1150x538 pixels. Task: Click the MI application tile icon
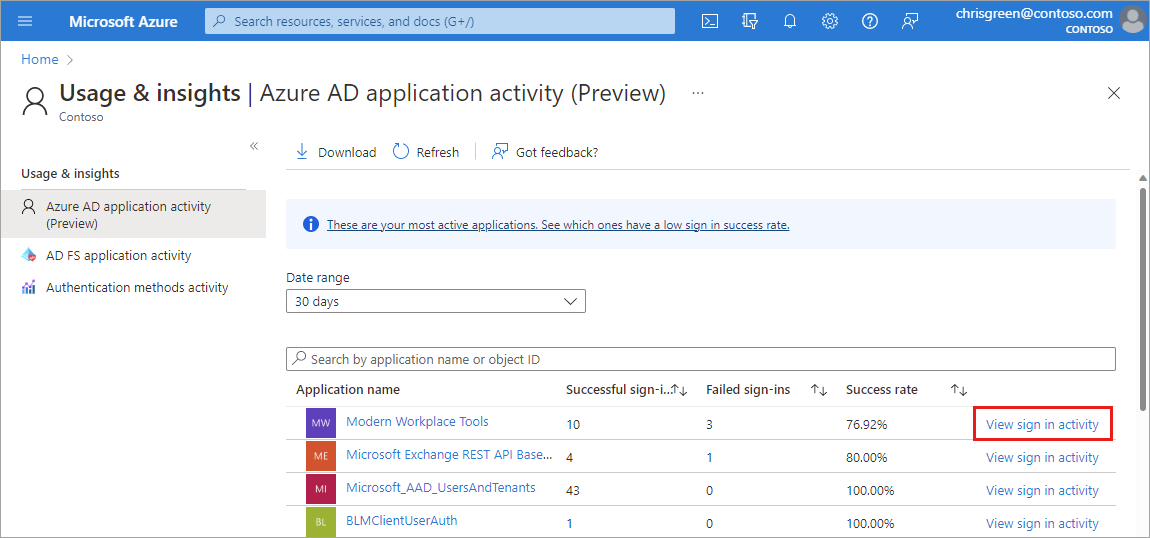tap(321, 490)
